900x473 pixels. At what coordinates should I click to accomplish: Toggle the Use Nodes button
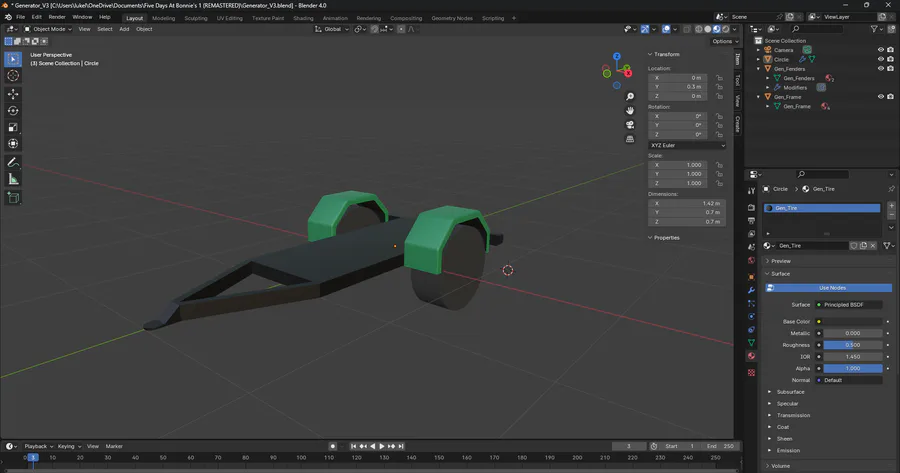(828, 288)
